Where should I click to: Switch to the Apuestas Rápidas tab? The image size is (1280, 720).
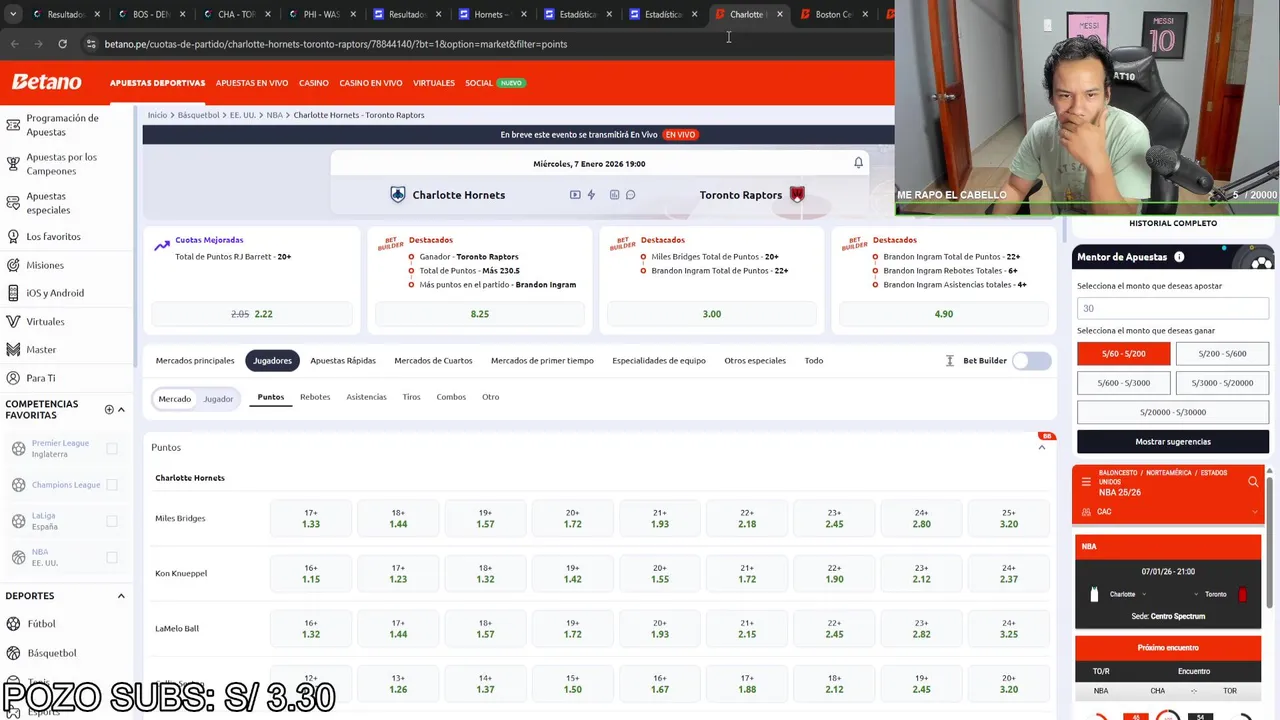coord(343,361)
